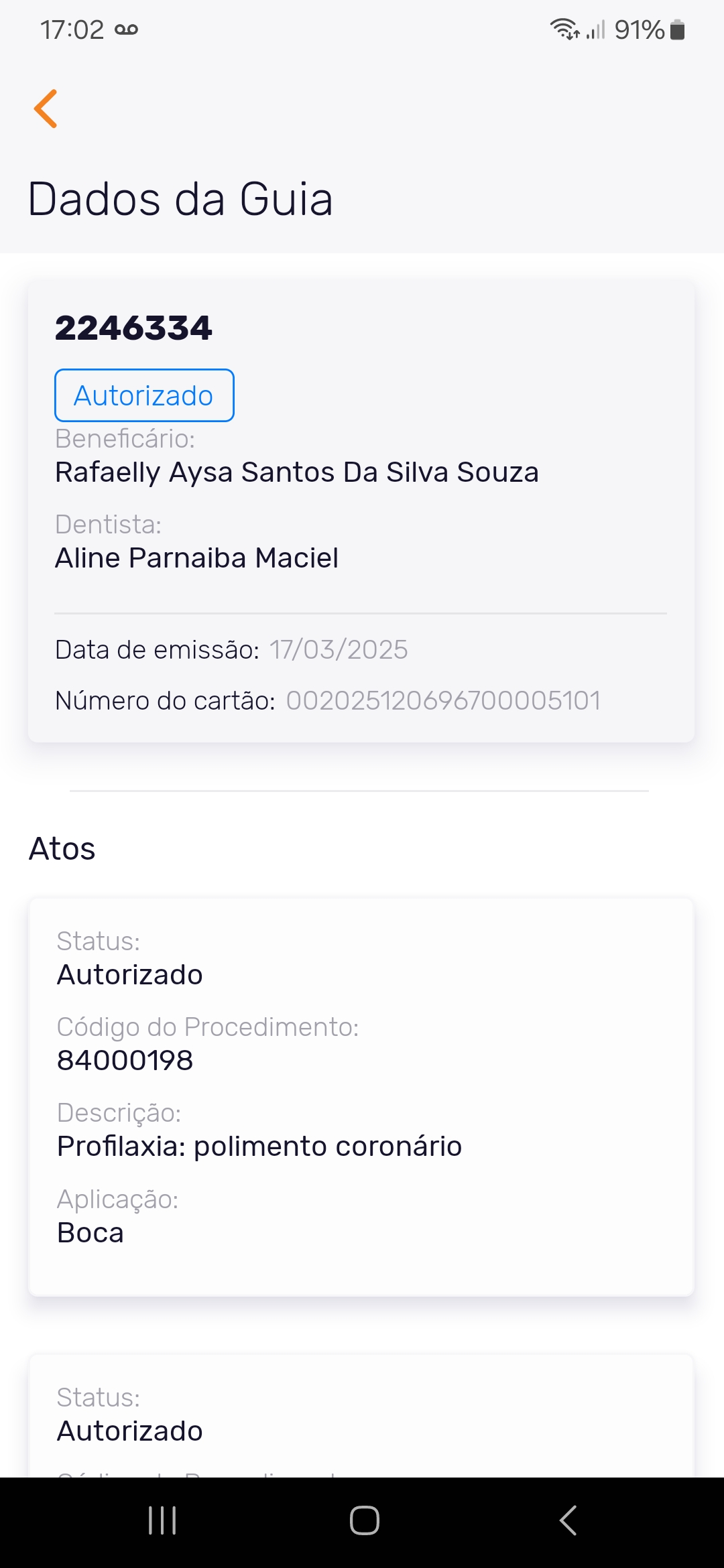724x1568 pixels.
Task: Tap procedure code 84000198
Action: click(x=125, y=1061)
